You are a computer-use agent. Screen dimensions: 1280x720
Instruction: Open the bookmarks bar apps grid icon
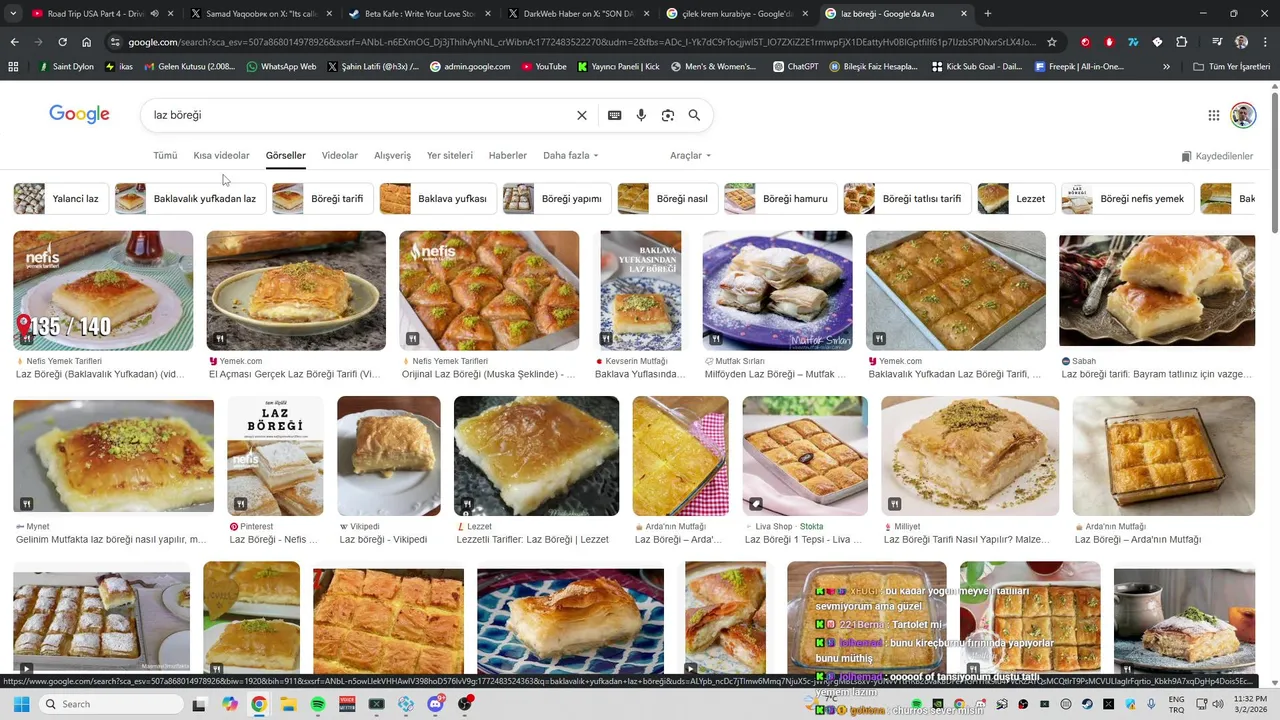click(13, 67)
